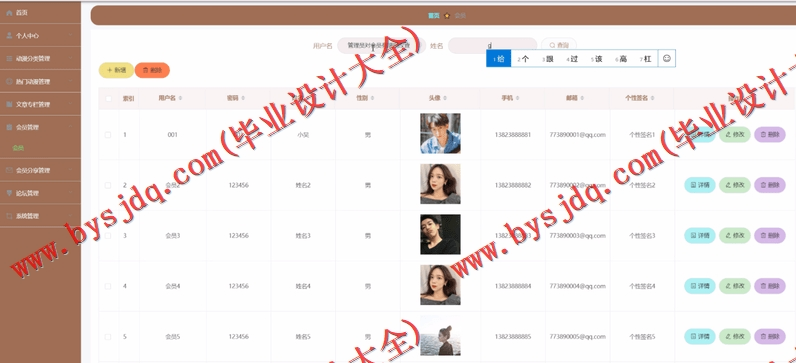Select phone cell 13823888881
796x363 pixels.
pos(513,135)
